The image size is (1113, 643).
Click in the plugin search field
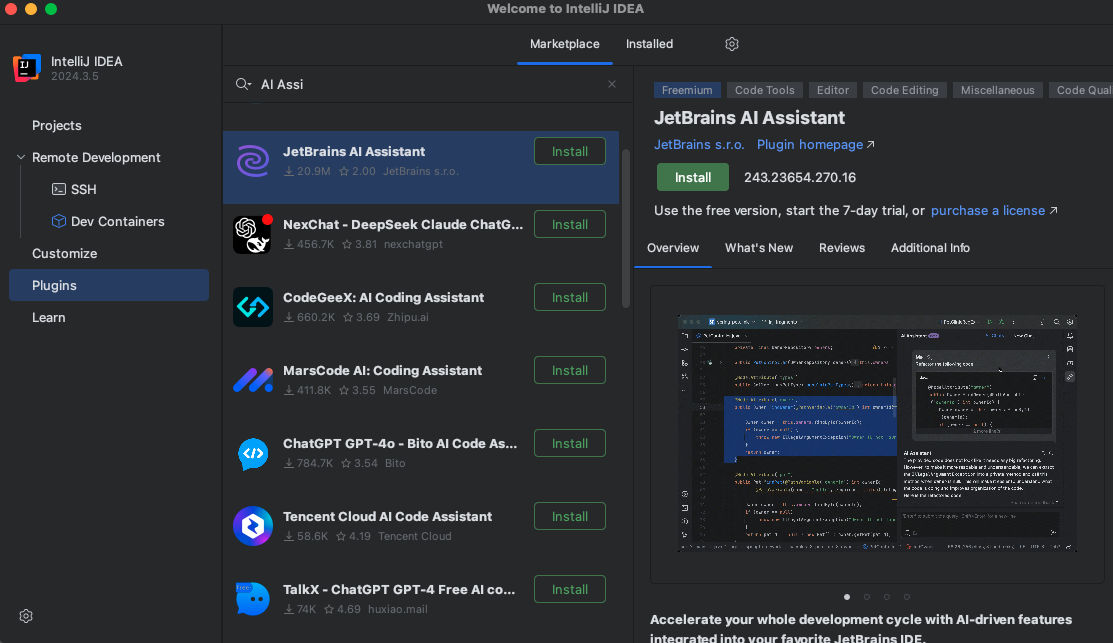coord(428,84)
